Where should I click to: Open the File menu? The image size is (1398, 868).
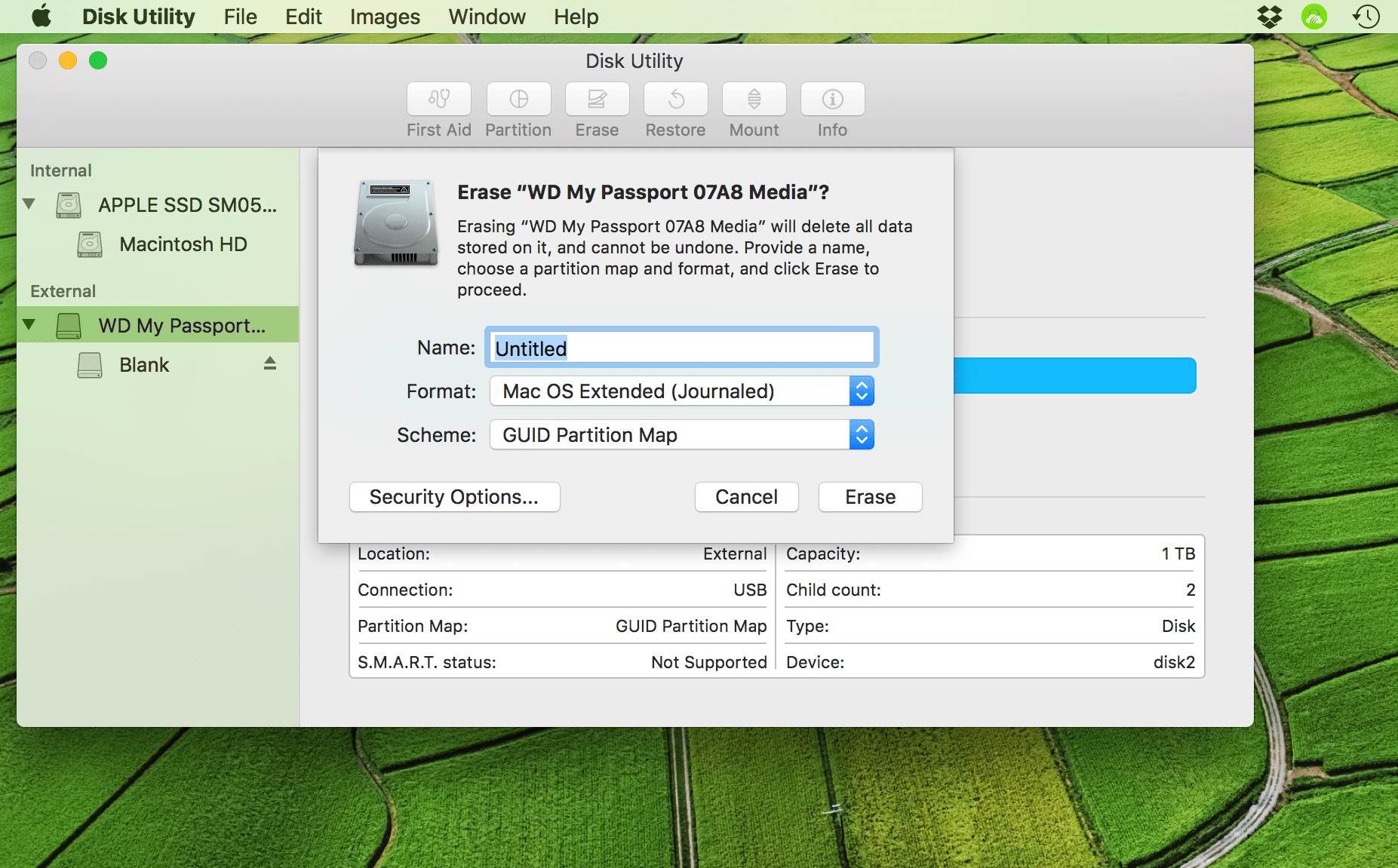click(240, 17)
